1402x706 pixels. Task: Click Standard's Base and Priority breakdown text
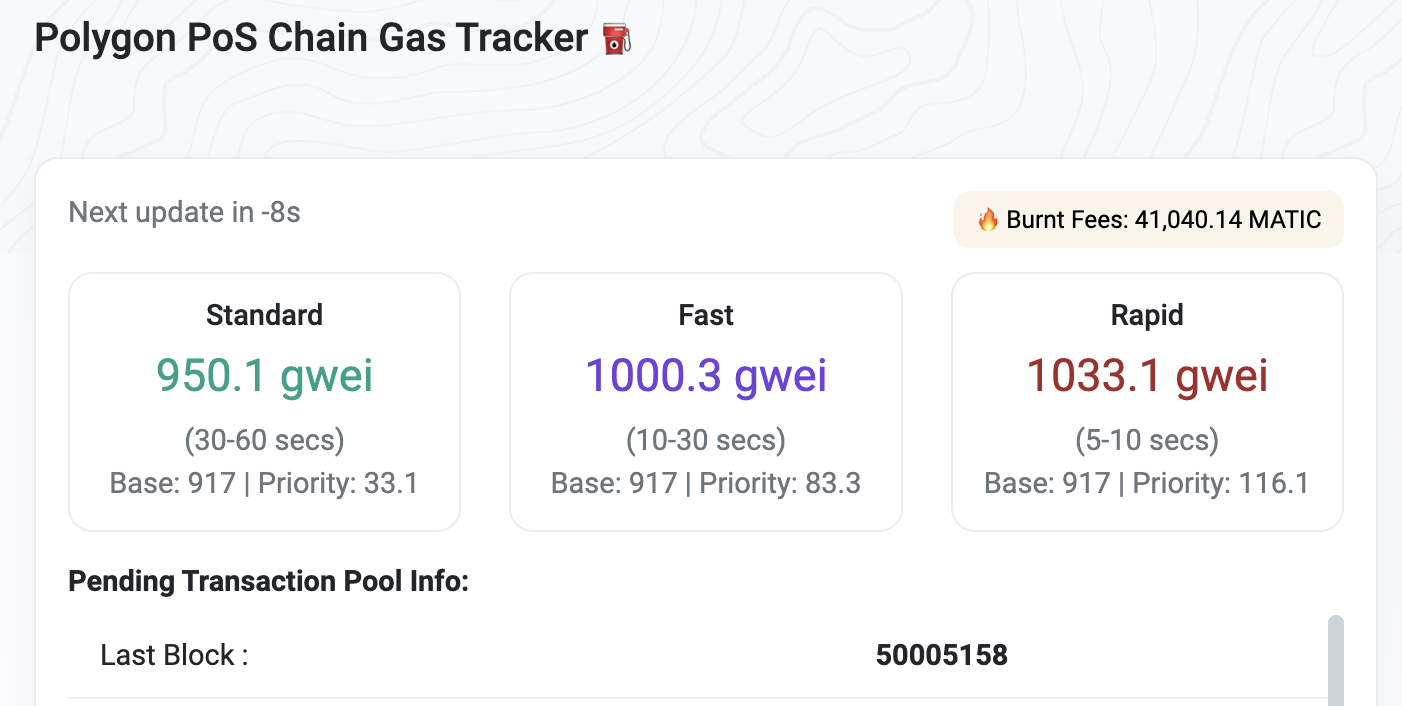pyautogui.click(x=264, y=483)
